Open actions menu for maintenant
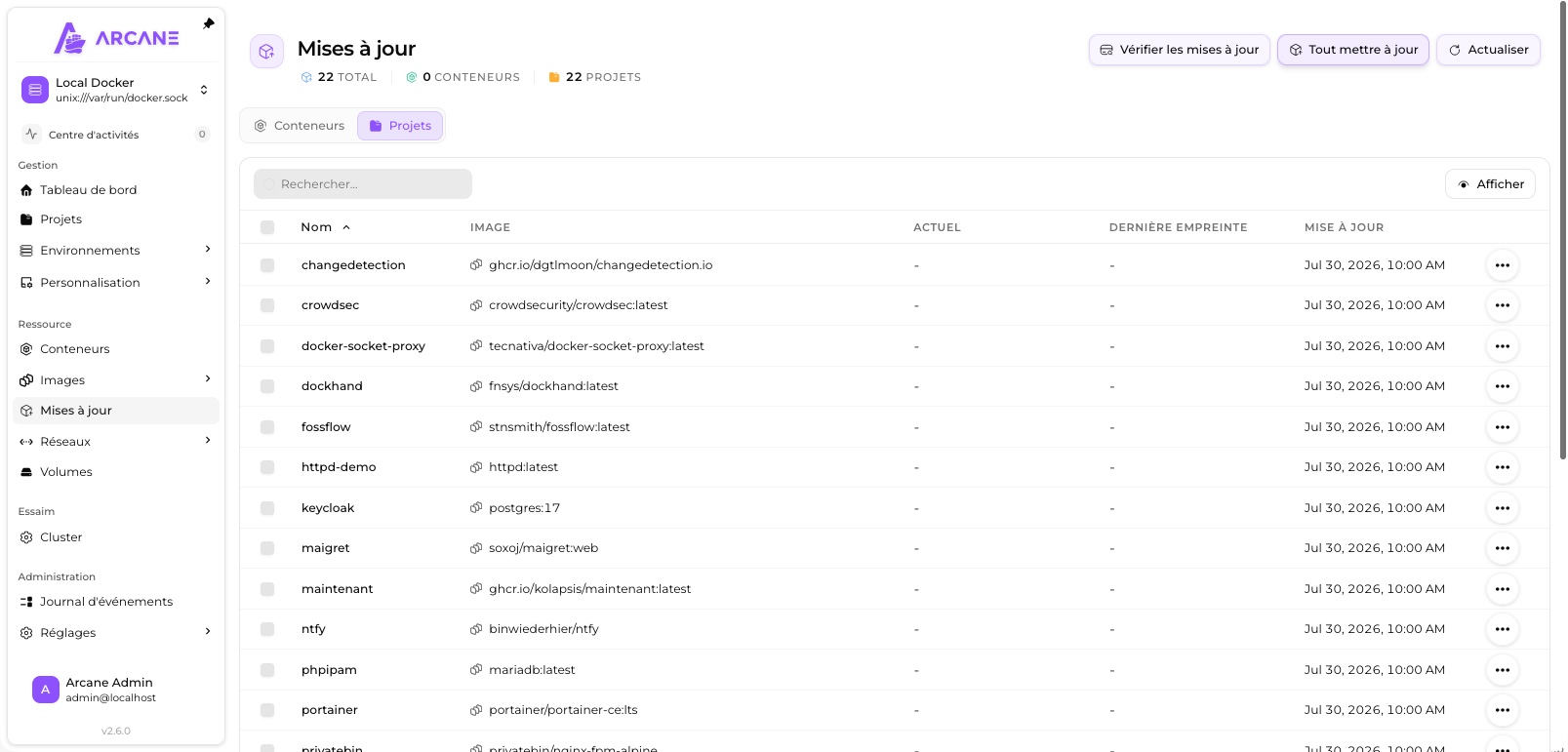 pyautogui.click(x=1503, y=589)
